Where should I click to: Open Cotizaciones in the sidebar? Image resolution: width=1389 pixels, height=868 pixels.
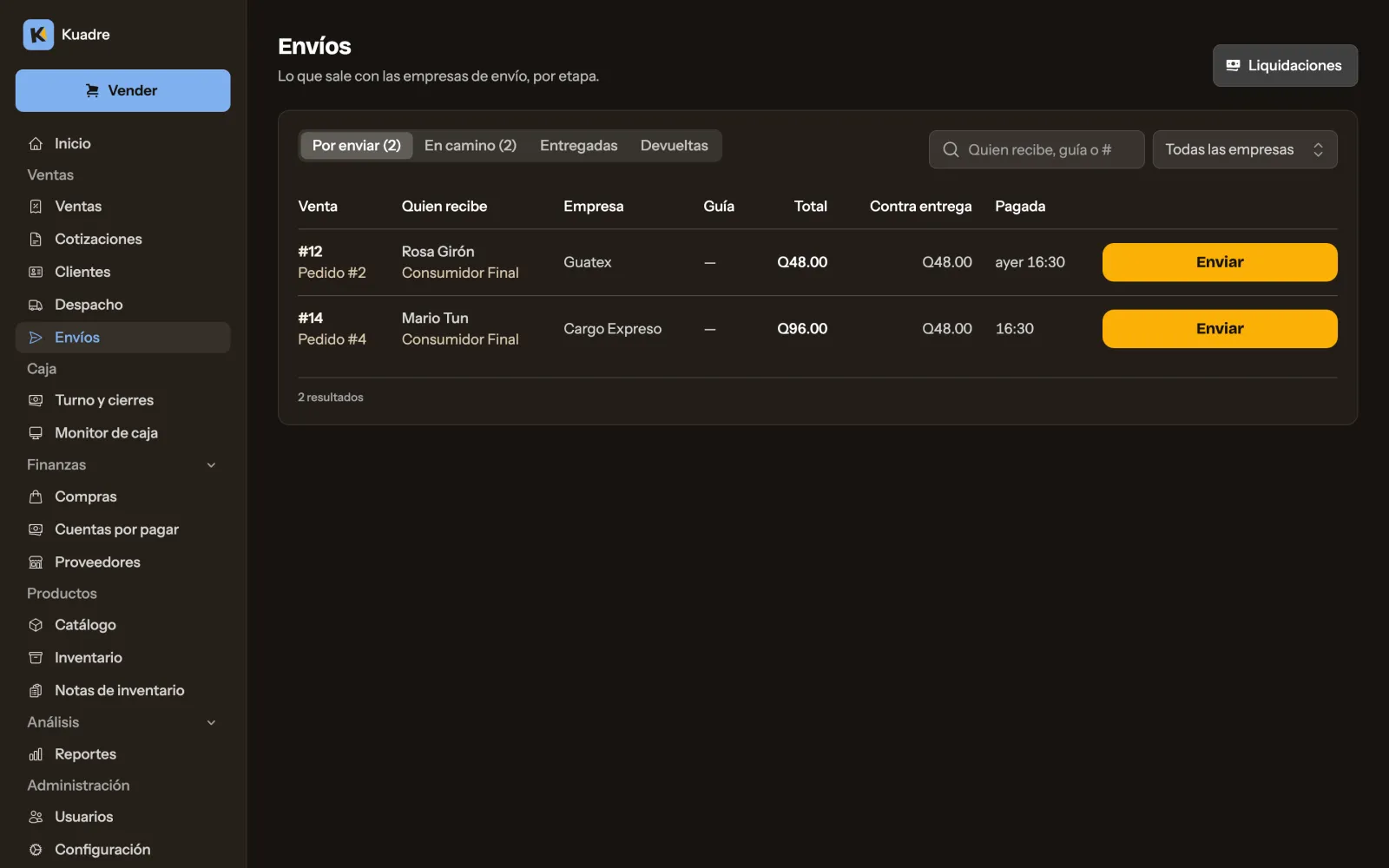[x=122, y=239]
